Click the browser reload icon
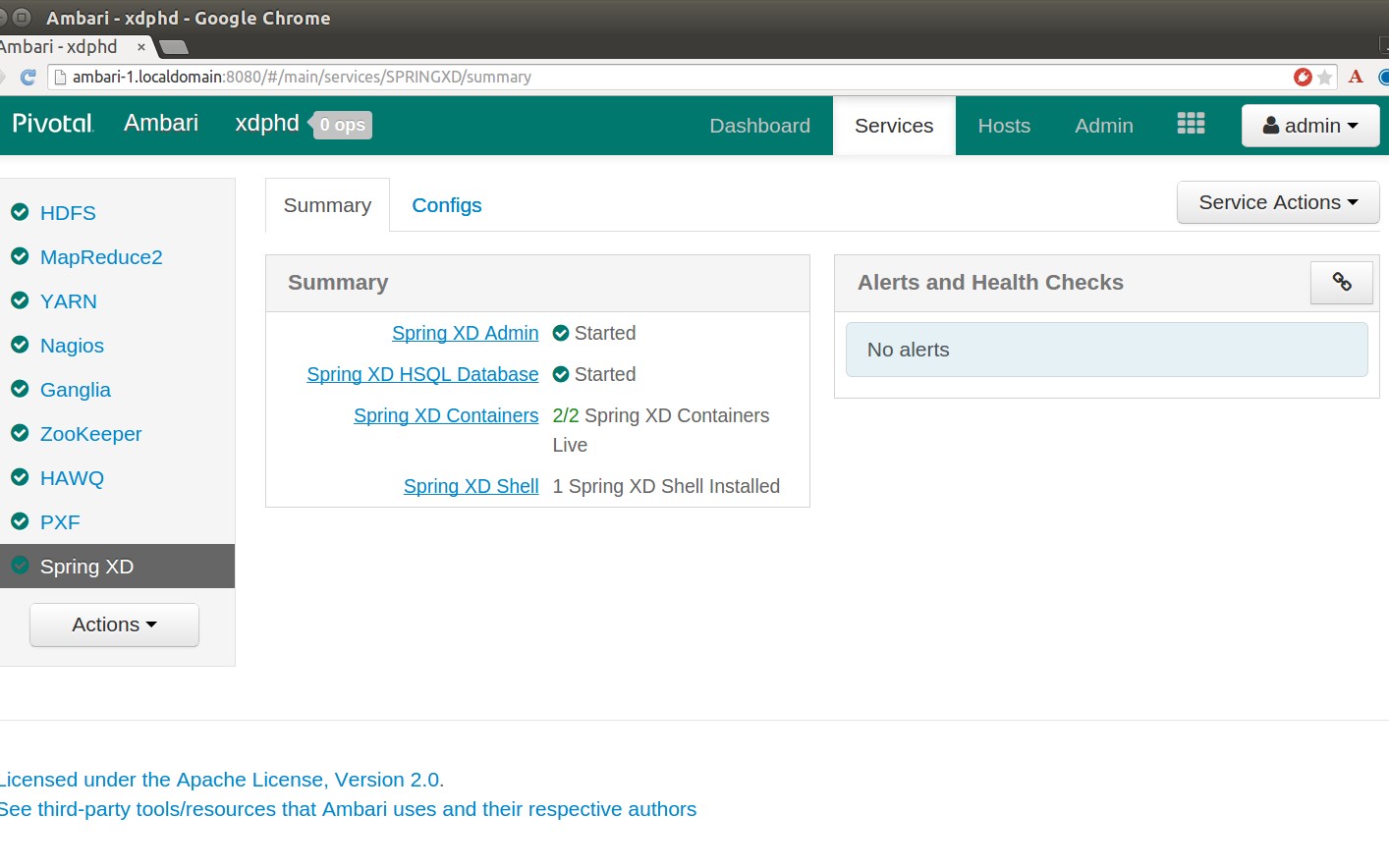This screenshot has height=868, width=1389. pos(28,77)
